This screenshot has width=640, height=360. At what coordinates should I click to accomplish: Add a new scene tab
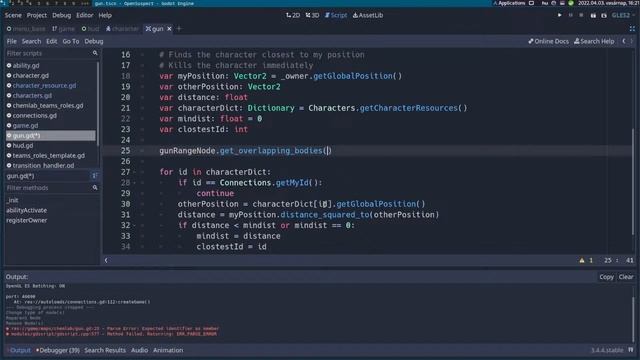point(179,29)
